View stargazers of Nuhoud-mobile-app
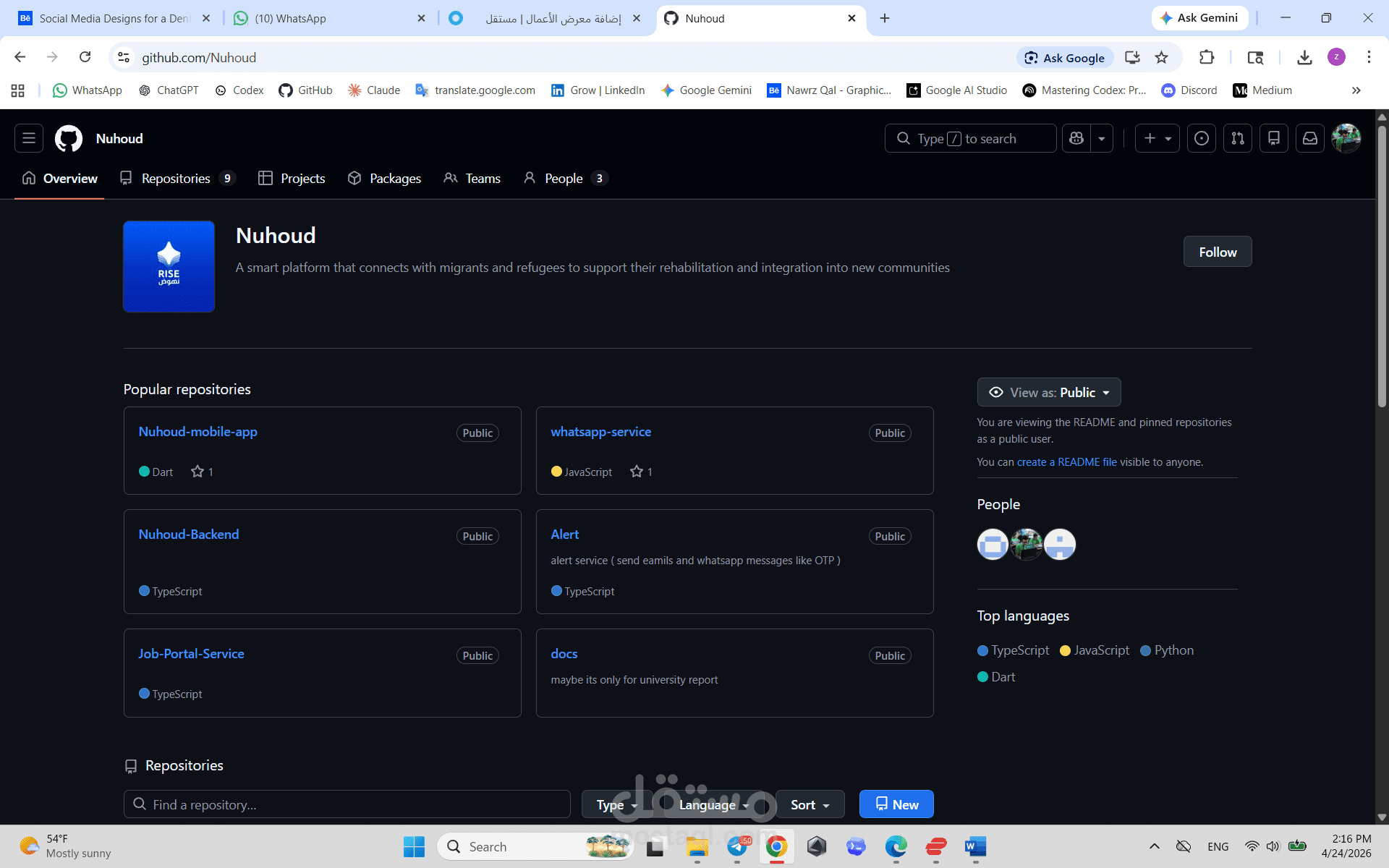The width and height of the screenshot is (1389, 868). point(203,472)
